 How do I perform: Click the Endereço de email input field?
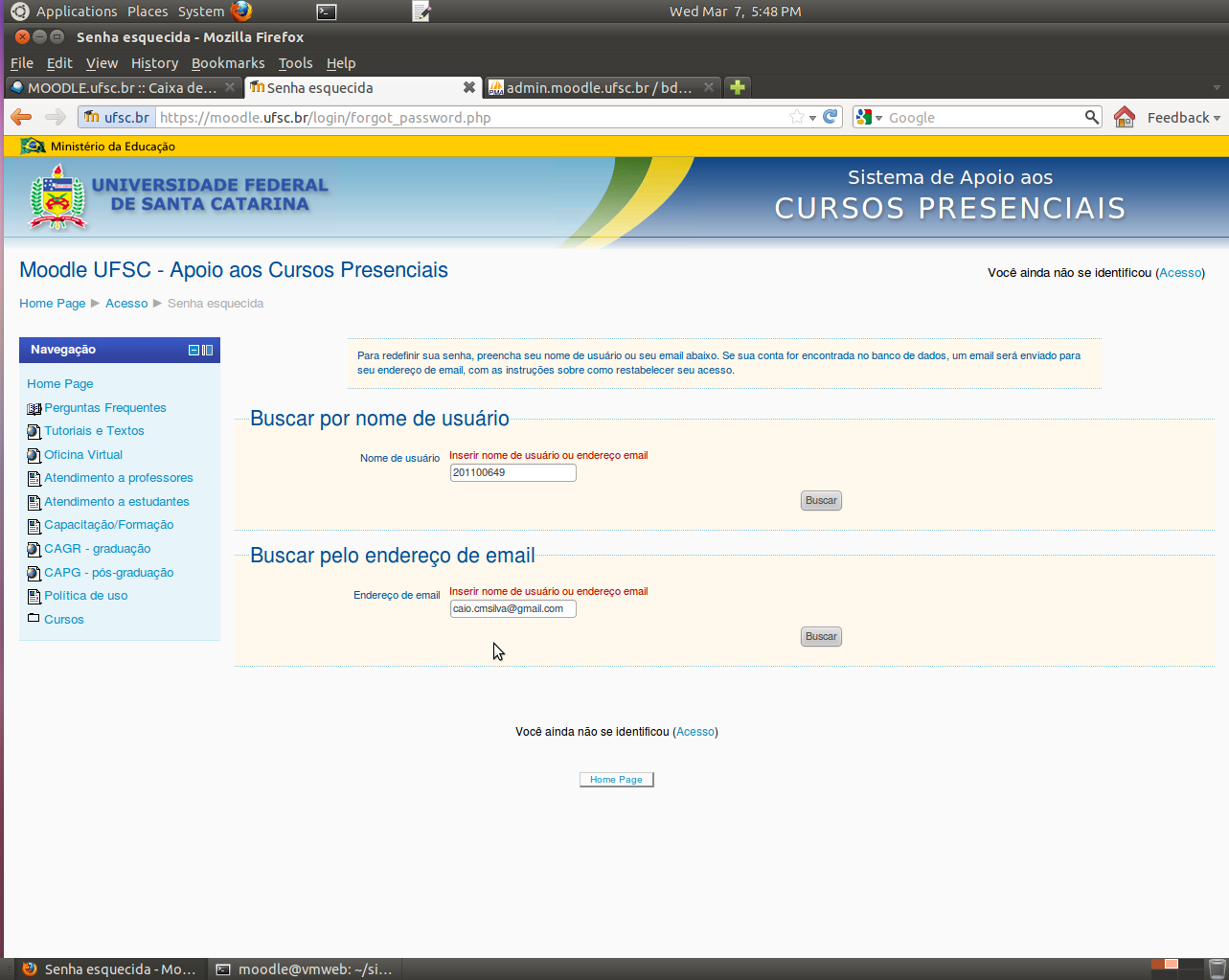pyautogui.click(x=513, y=608)
